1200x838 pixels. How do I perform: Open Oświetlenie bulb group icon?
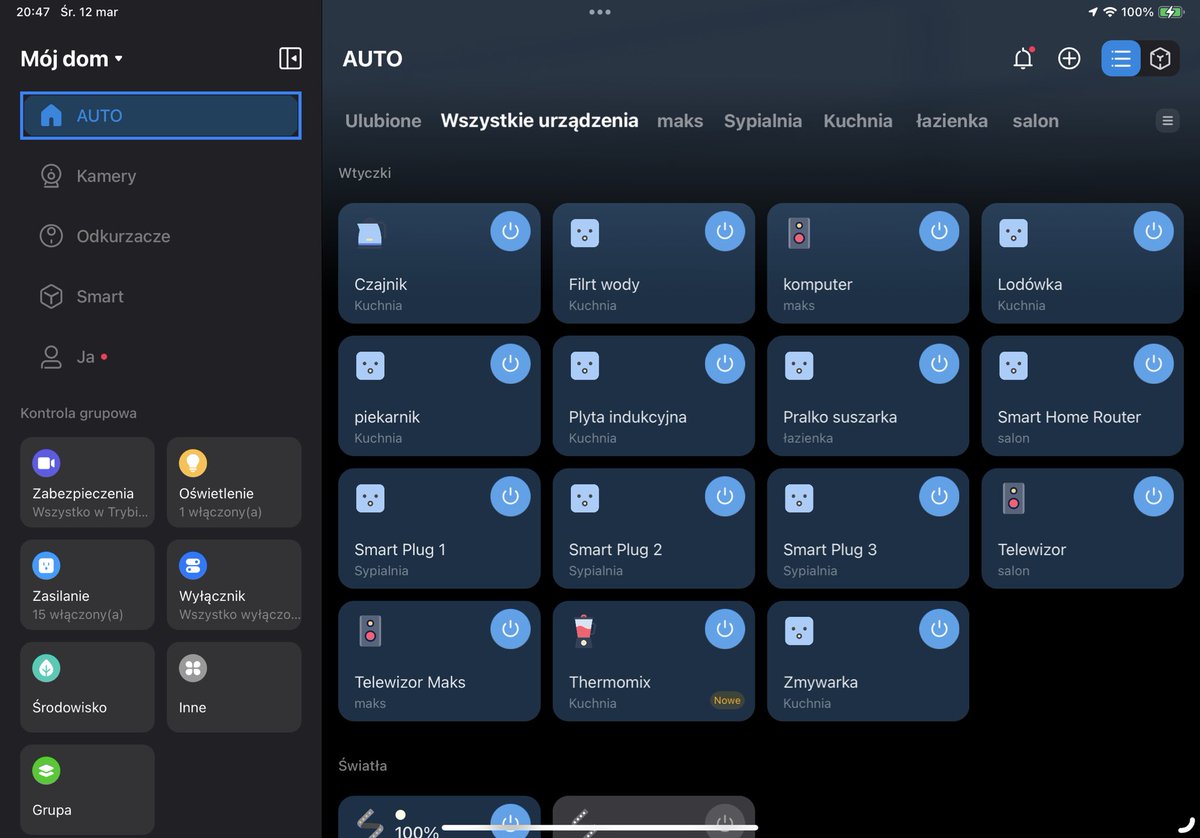click(x=193, y=463)
